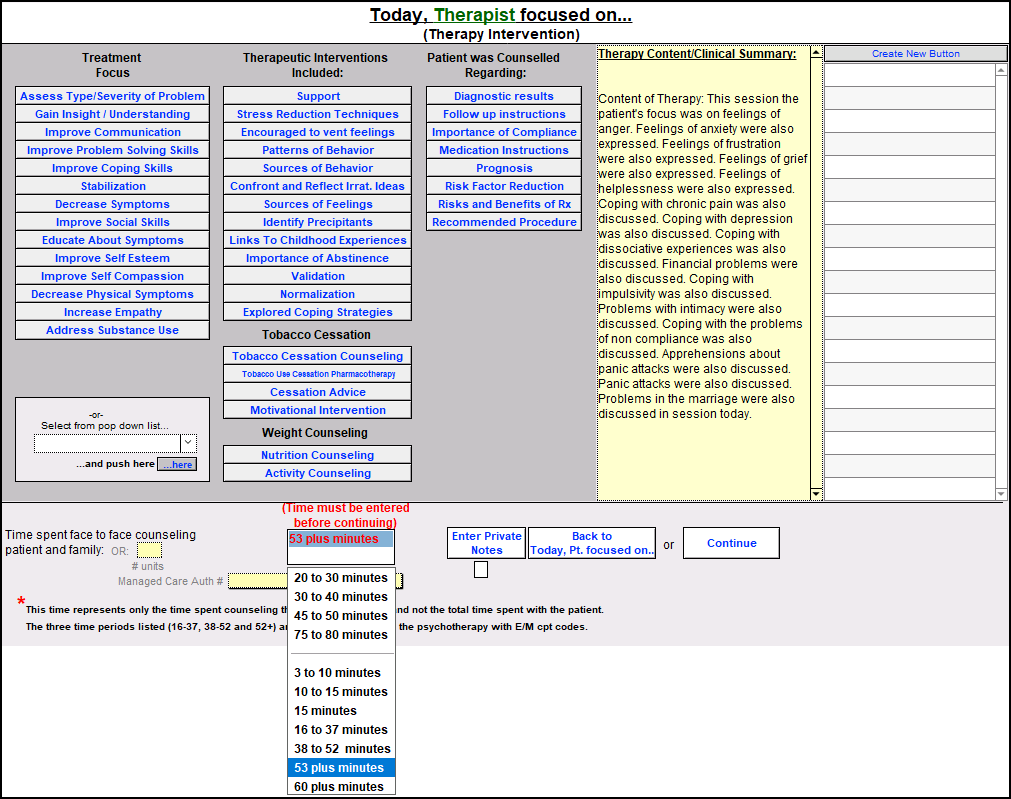
Task: Select Tobacco Cessation Counseling
Action: click(317, 356)
